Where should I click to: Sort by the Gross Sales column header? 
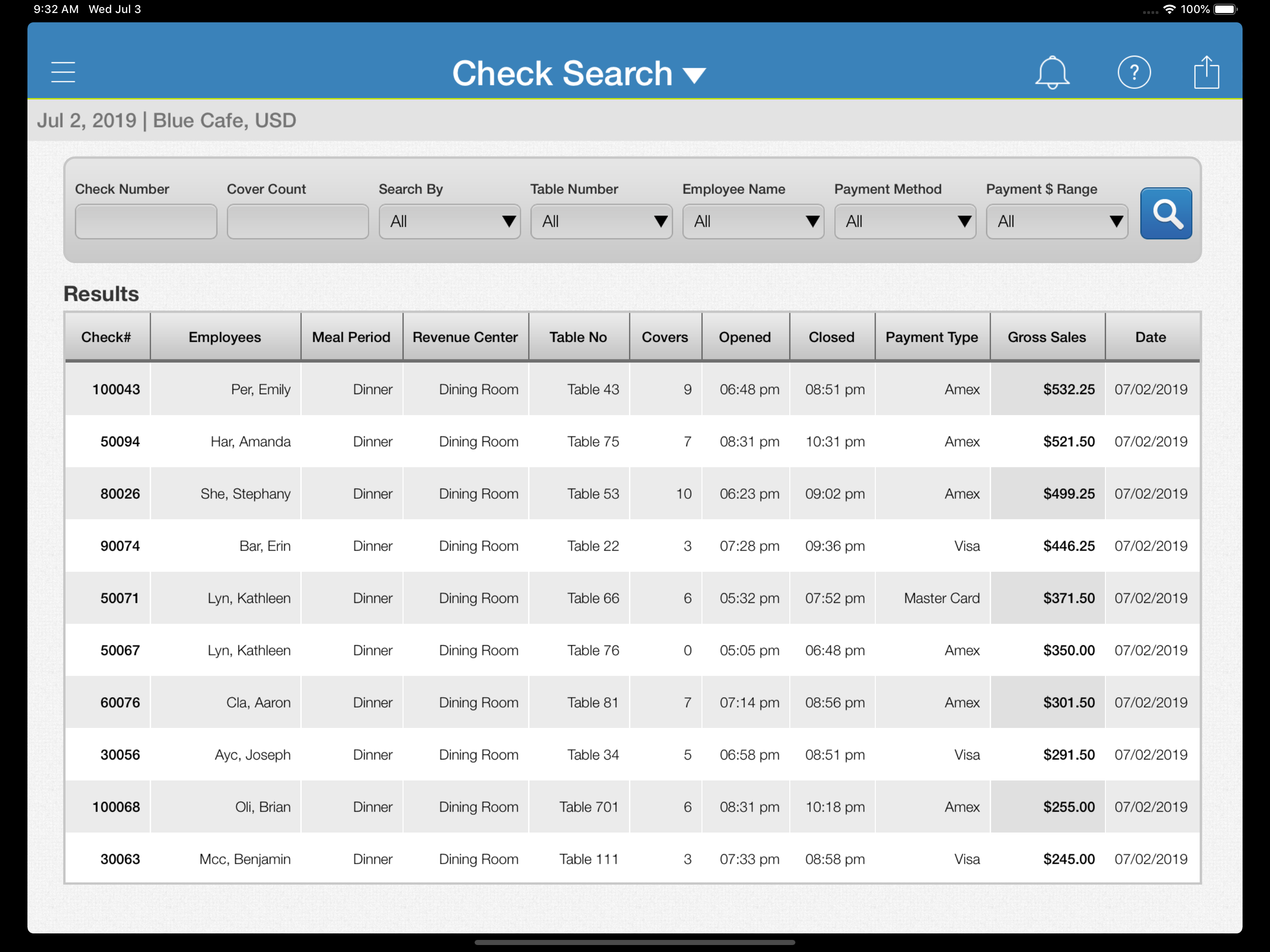tap(1047, 337)
